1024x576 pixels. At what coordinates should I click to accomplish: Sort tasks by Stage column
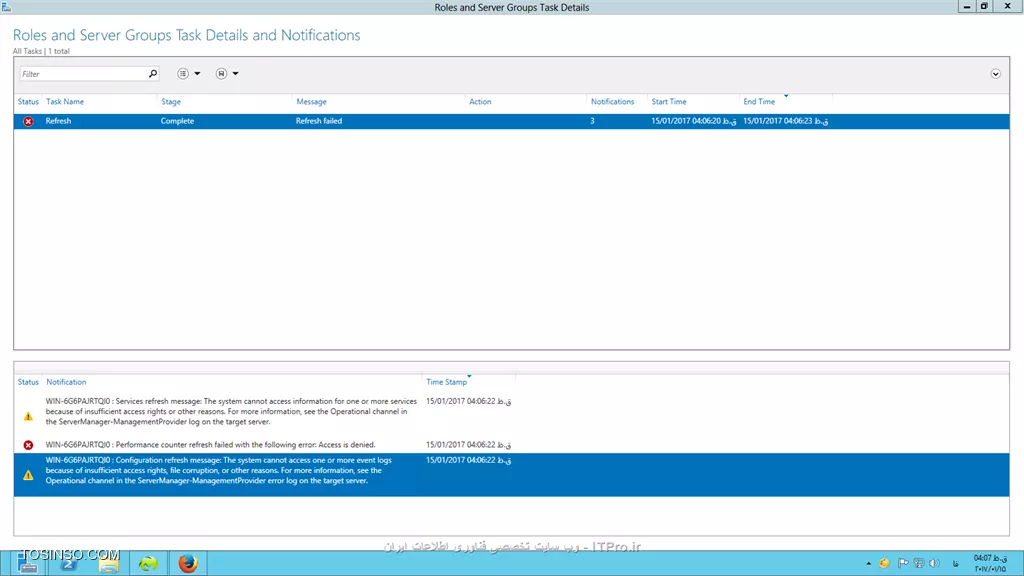pos(171,102)
